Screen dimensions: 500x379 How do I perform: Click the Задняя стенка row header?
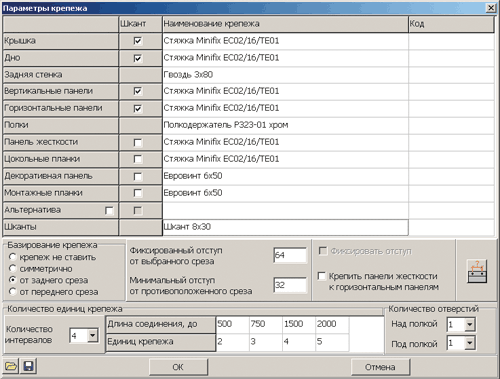[60, 75]
